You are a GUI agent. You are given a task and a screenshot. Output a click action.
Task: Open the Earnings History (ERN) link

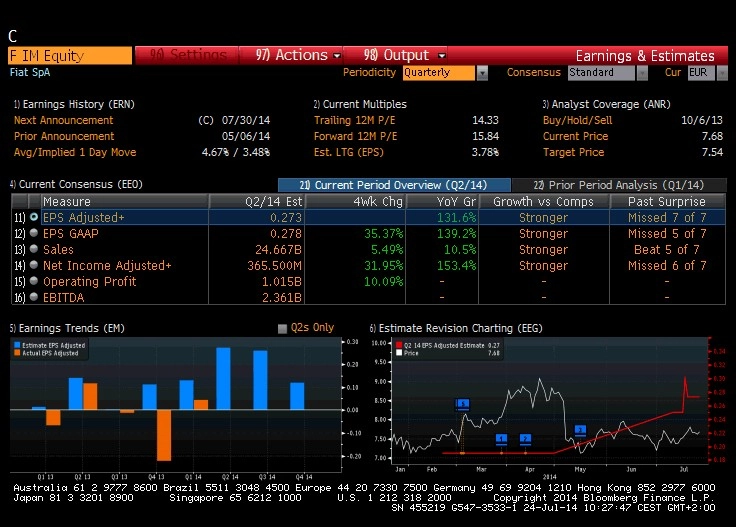pyautogui.click(x=74, y=104)
